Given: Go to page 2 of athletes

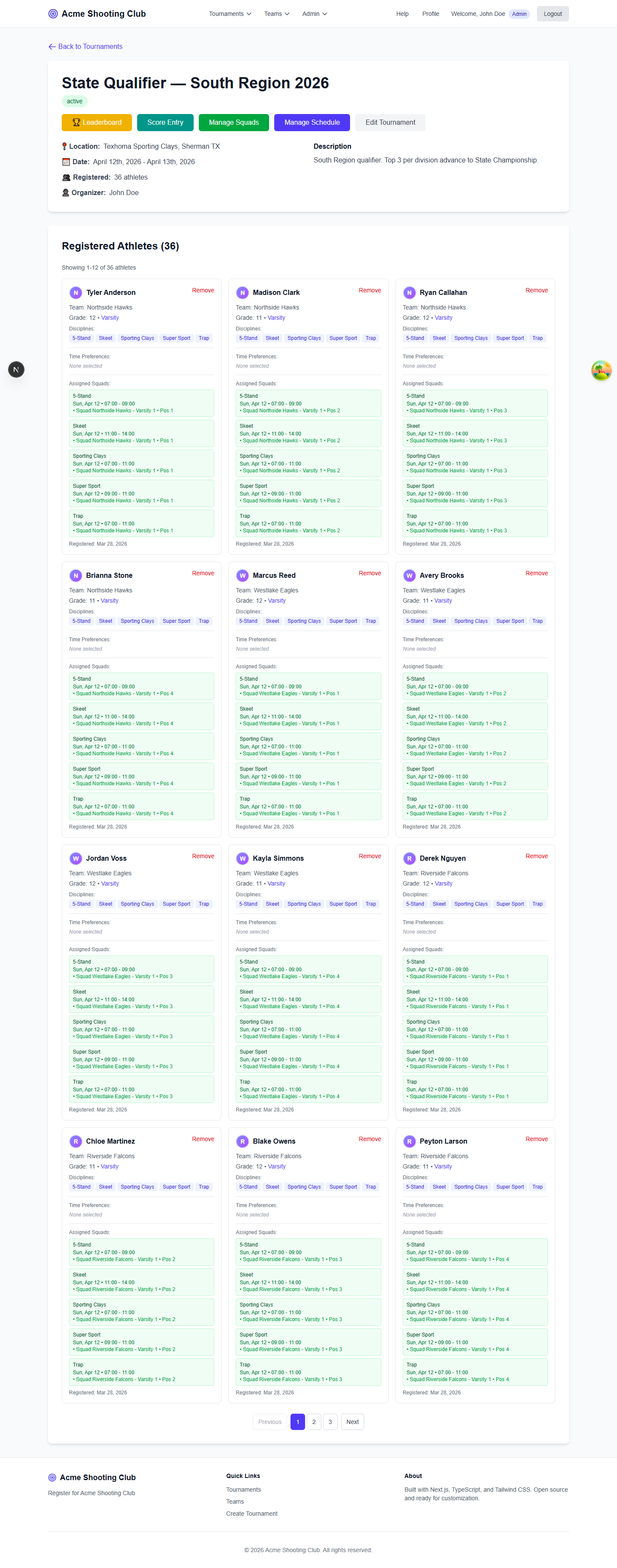Looking at the screenshot, I should pos(313,1422).
